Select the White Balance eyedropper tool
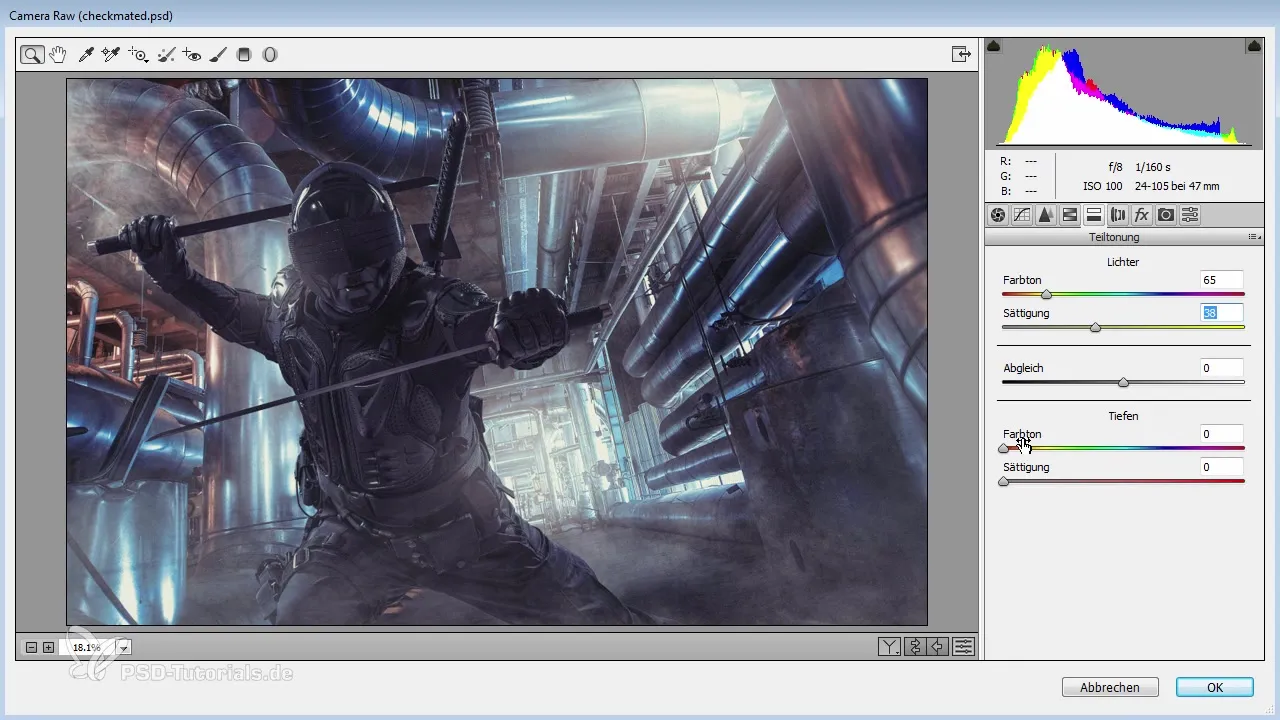 [87, 55]
